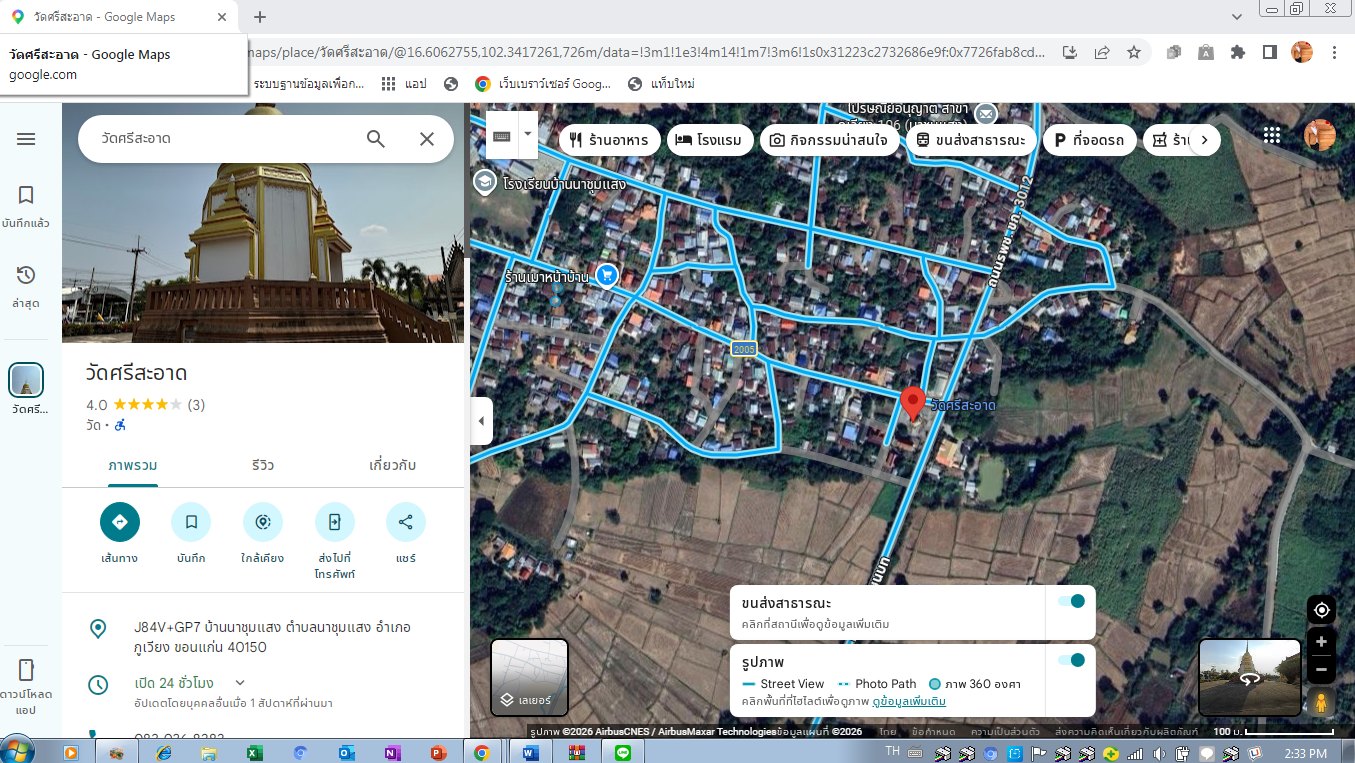Click the วัดศรีสะอาด place thumbnail in sidebar
The width and height of the screenshot is (1355, 763).
(27, 381)
